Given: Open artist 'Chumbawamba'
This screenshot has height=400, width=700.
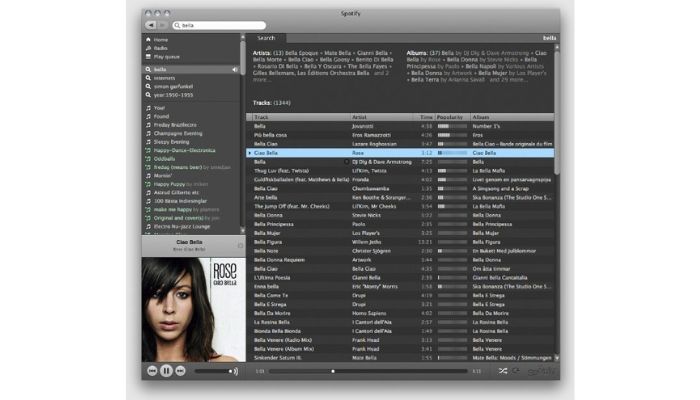Looking at the screenshot, I should (371, 188).
